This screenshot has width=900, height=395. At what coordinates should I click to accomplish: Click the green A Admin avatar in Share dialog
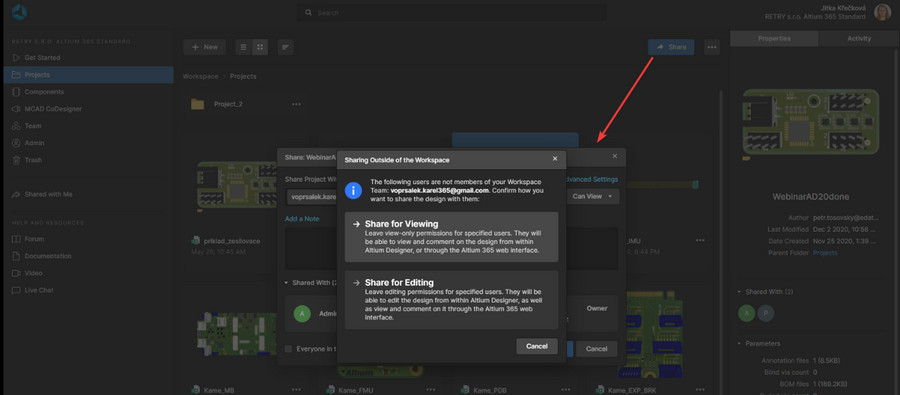(302, 313)
